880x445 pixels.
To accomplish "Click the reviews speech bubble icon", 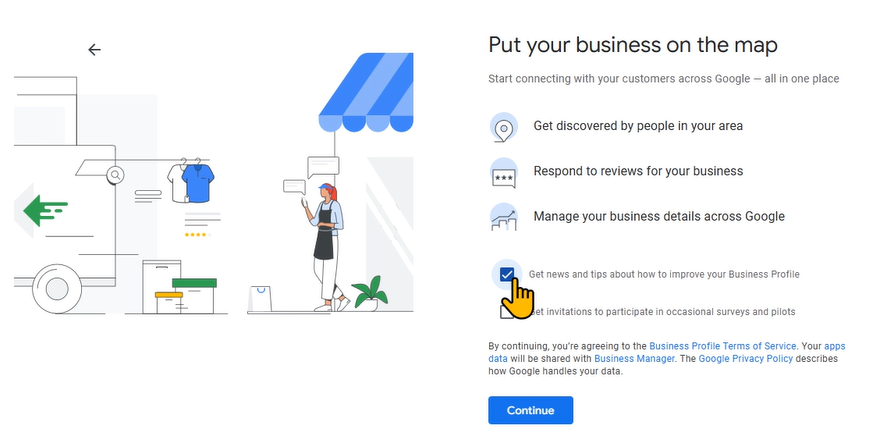I will (x=503, y=173).
